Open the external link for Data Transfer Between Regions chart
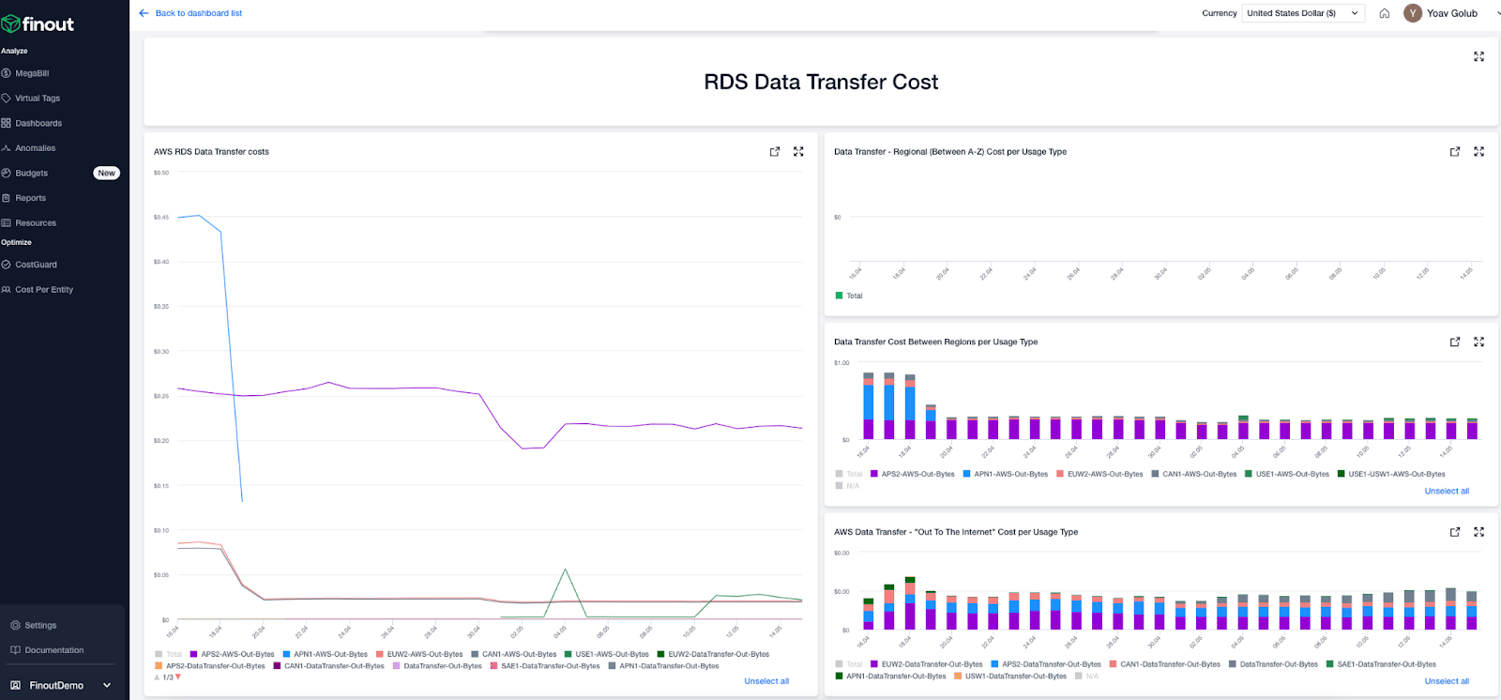1501x700 pixels. 1455,341
